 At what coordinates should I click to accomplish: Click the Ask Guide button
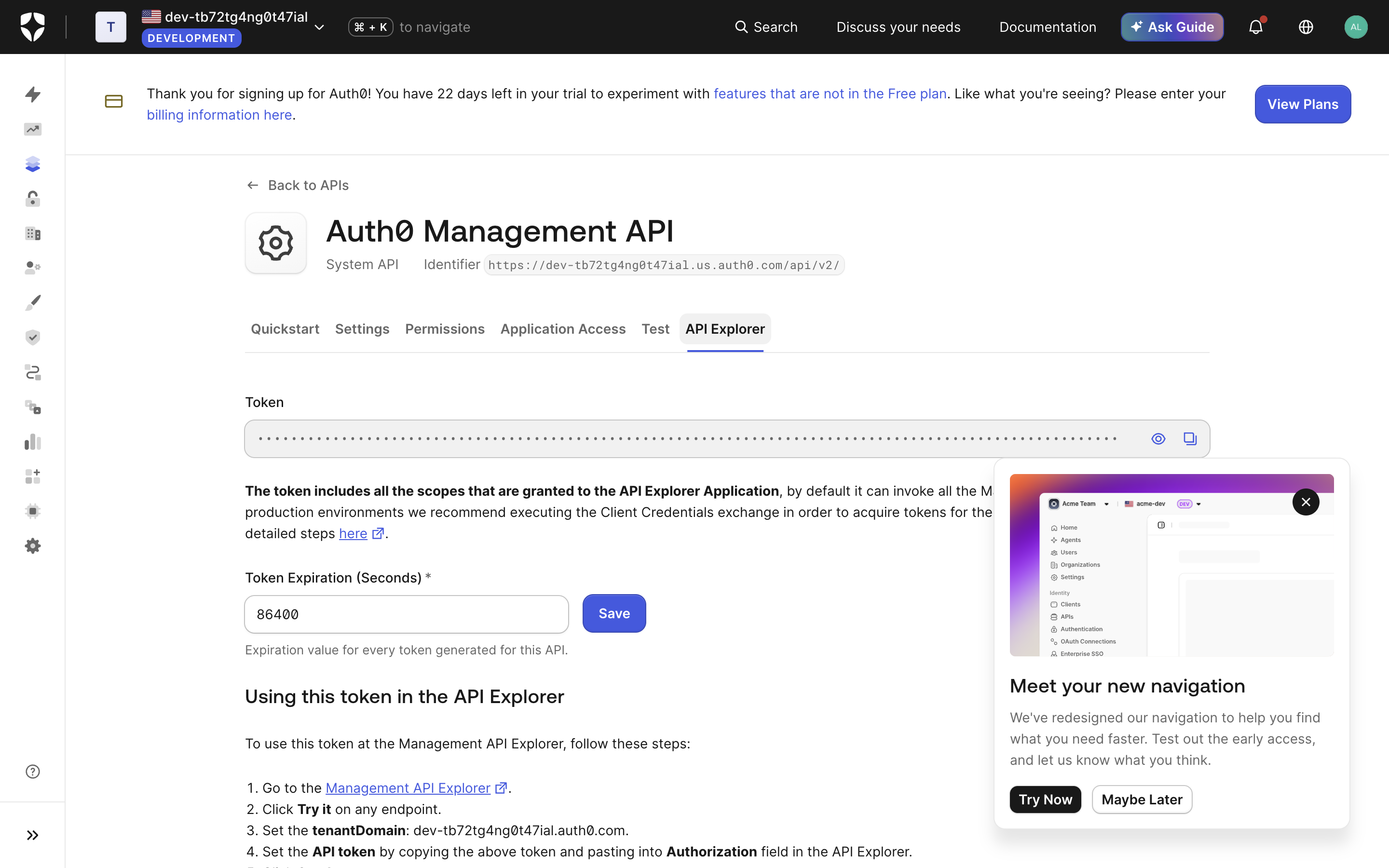[1172, 27]
